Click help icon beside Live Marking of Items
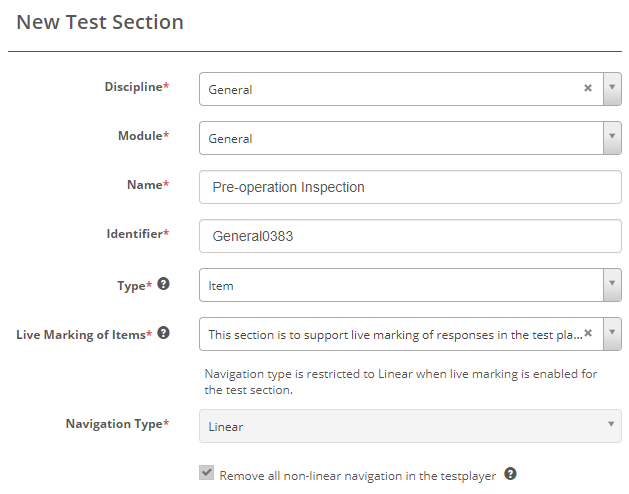This screenshot has width=629, height=494. (x=163, y=333)
